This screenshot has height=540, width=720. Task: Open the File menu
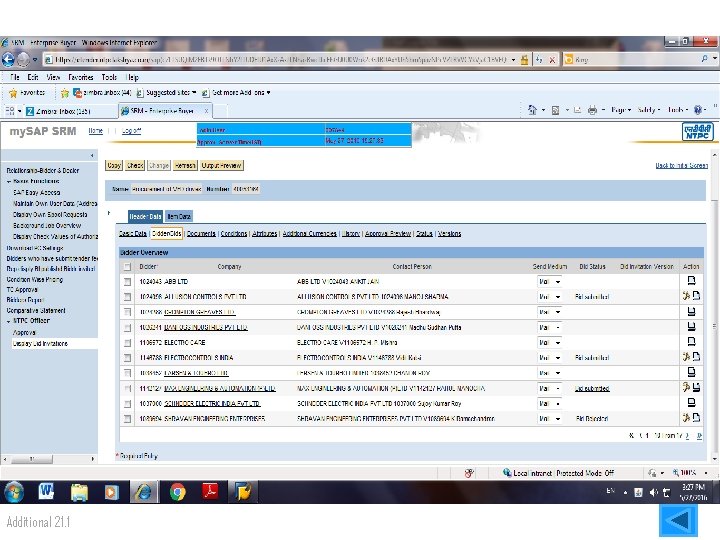point(15,77)
